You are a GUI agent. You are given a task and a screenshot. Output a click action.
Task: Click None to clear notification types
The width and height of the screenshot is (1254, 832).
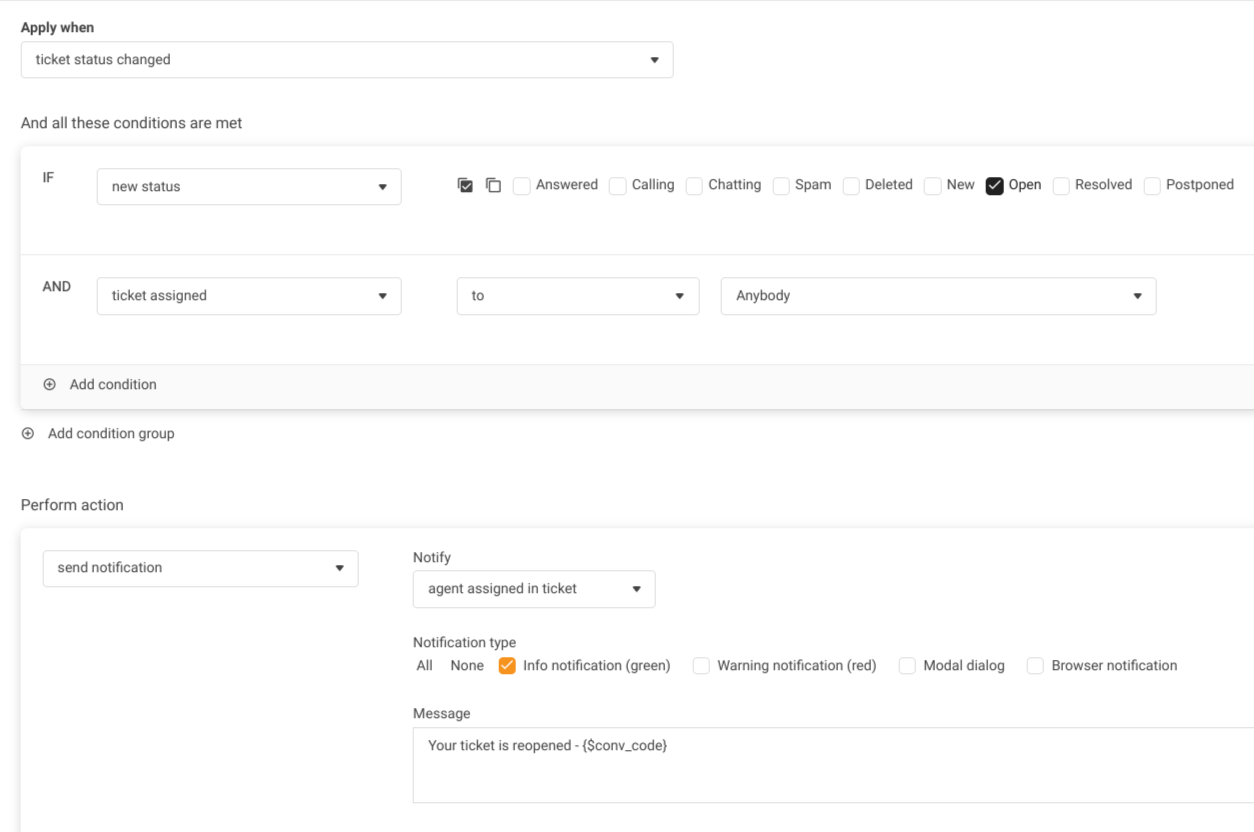click(467, 666)
